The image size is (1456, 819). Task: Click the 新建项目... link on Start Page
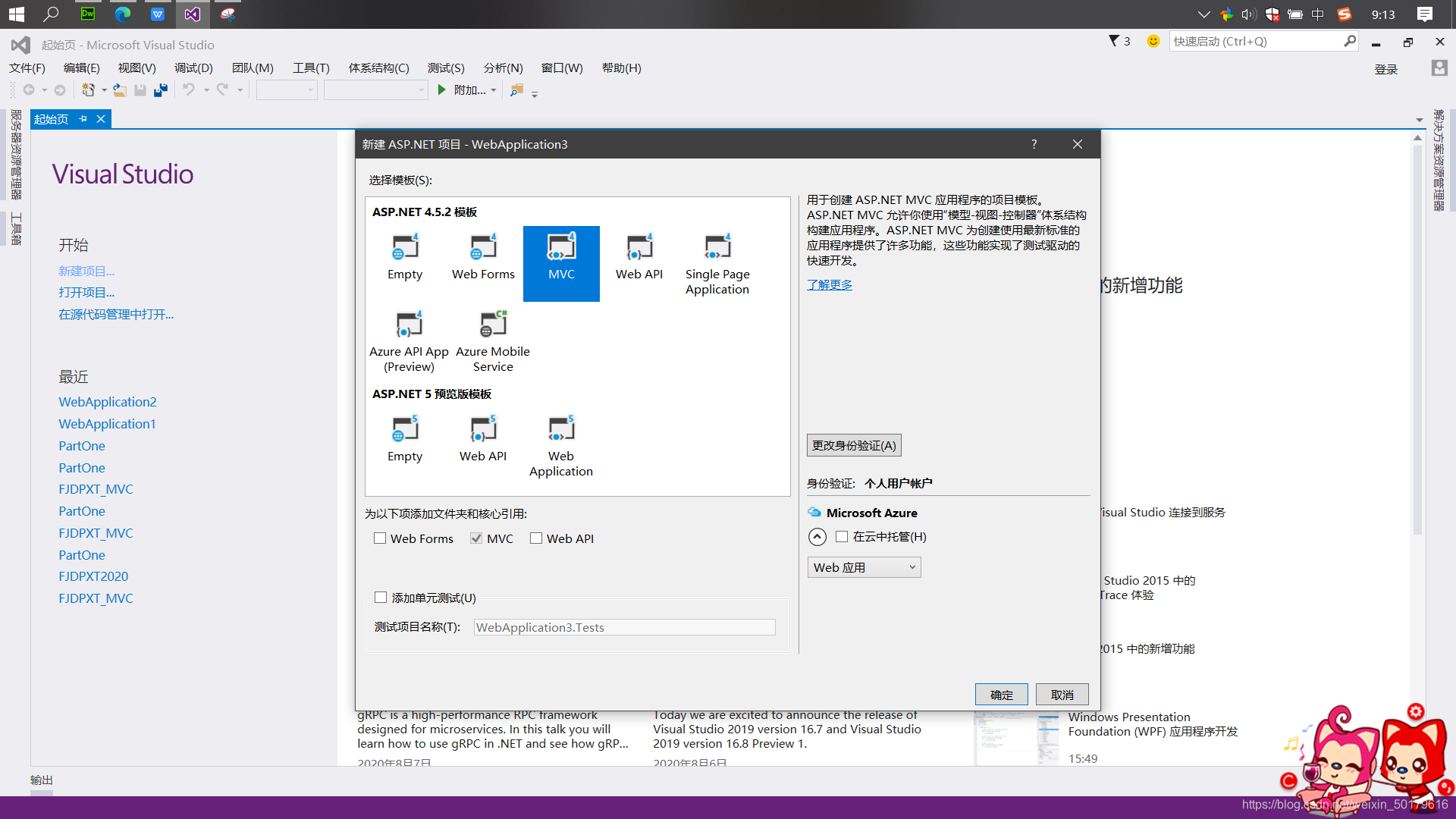tap(86, 271)
